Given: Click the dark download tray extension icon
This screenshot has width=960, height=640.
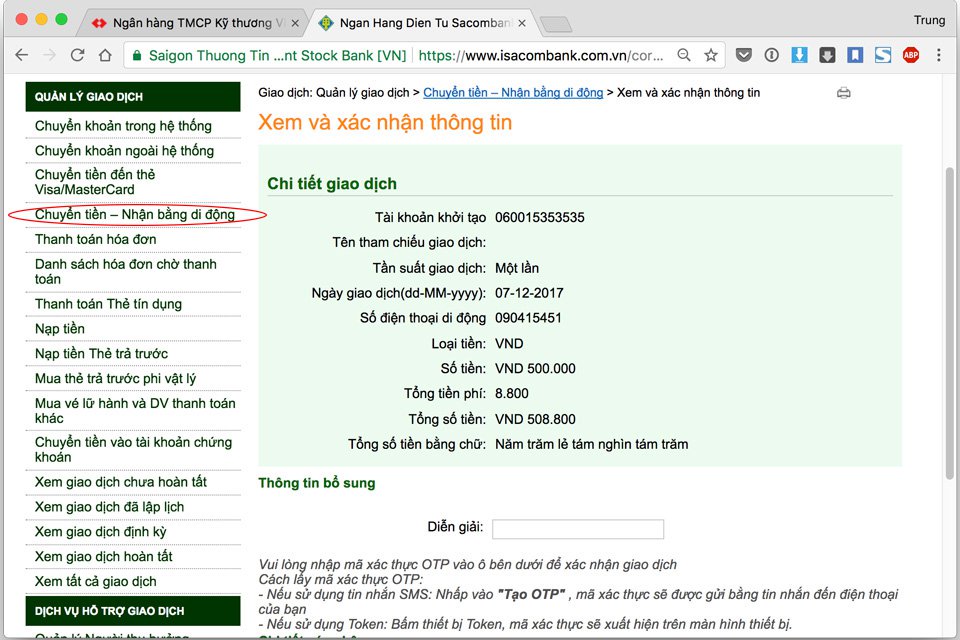Looking at the screenshot, I should [x=827, y=55].
